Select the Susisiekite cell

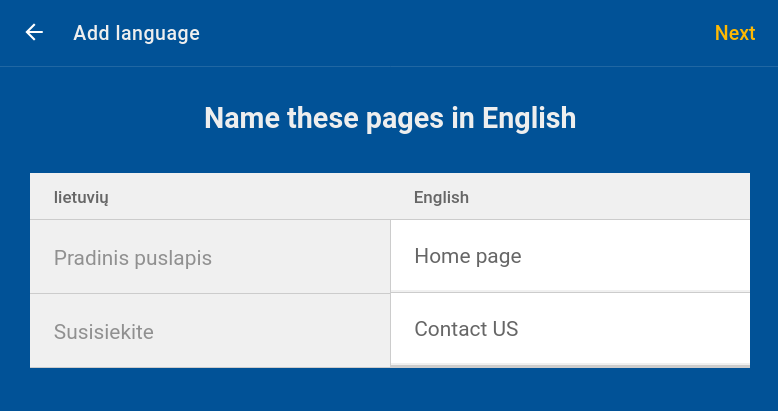point(210,331)
